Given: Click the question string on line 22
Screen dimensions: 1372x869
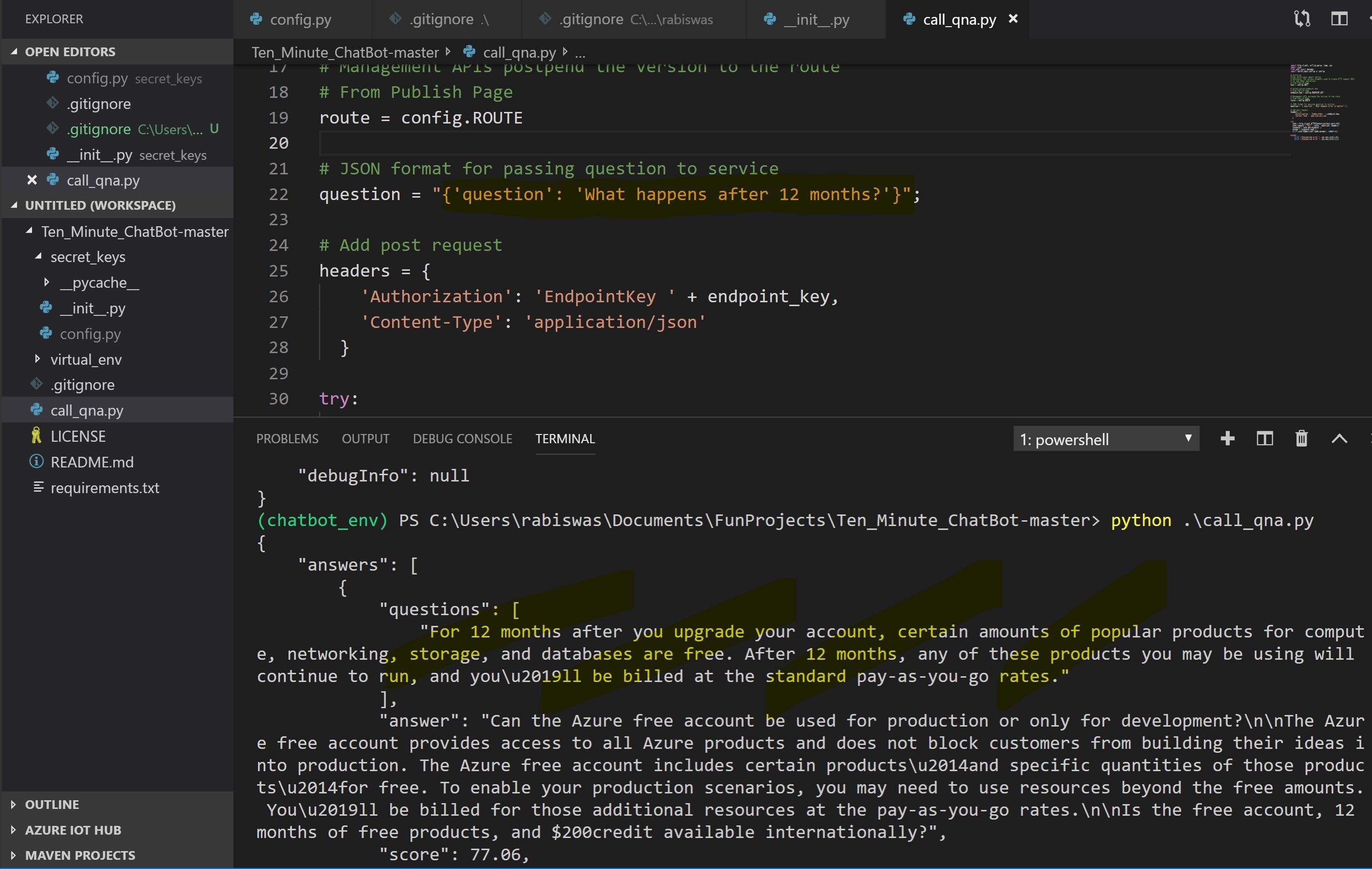Looking at the screenshot, I should pyautogui.click(x=672, y=194).
